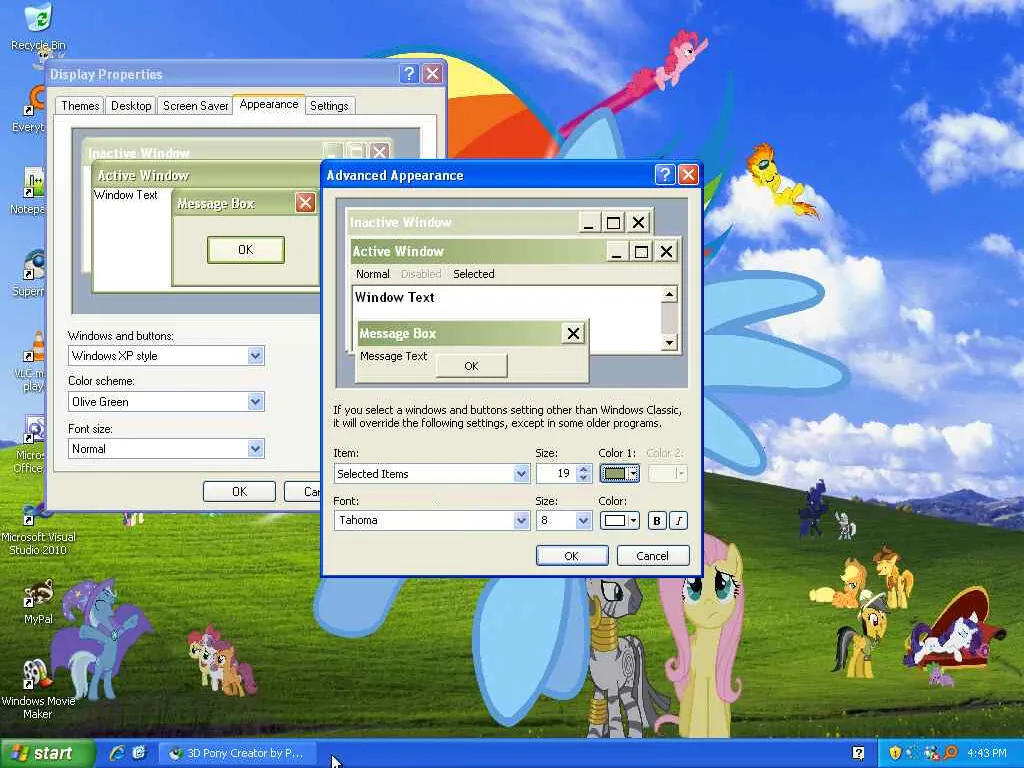The height and width of the screenshot is (768, 1024).
Task: Click the help button in Advanced Appearance title bar
Action: click(664, 174)
